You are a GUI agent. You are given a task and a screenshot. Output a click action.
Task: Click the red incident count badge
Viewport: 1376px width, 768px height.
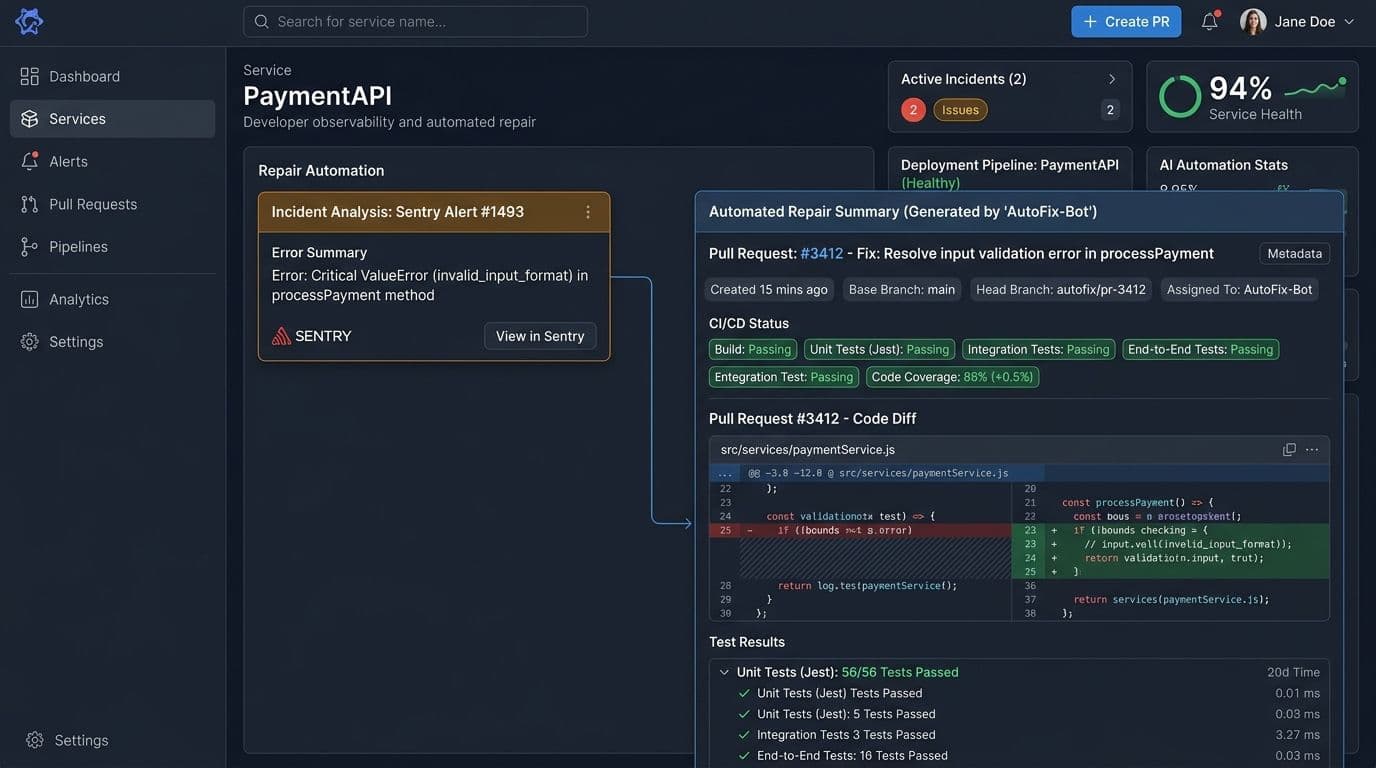click(x=913, y=110)
